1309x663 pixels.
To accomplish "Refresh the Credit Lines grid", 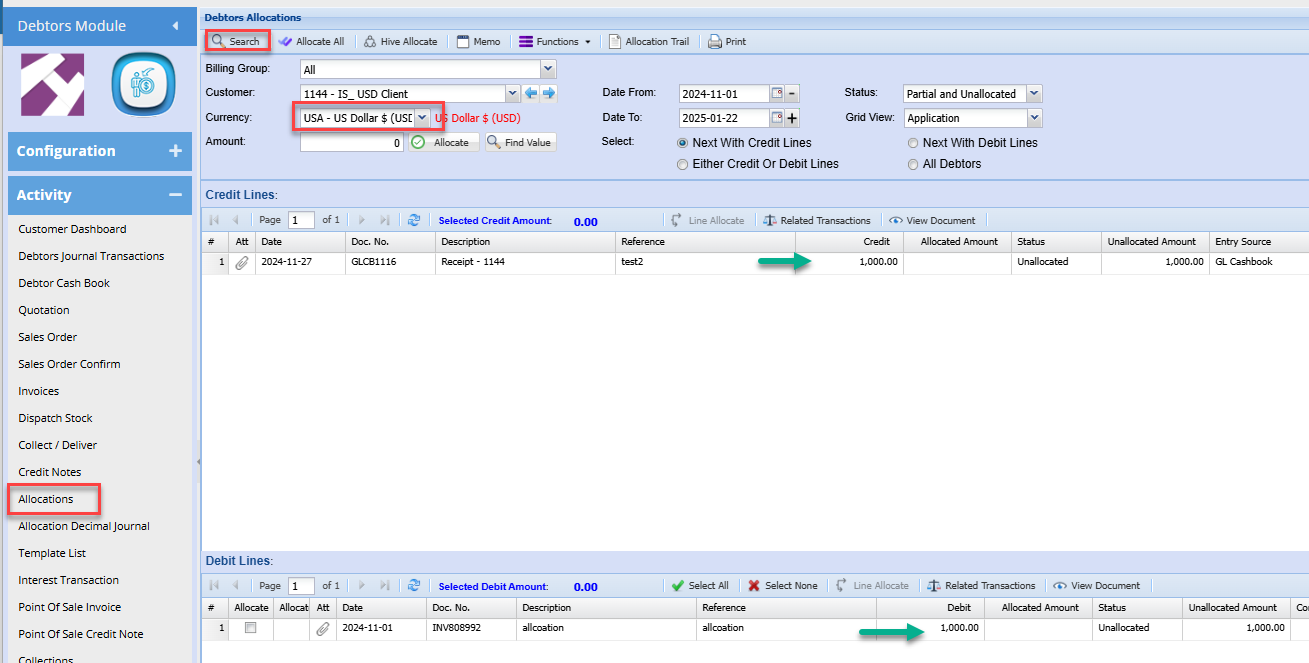I will point(413,220).
